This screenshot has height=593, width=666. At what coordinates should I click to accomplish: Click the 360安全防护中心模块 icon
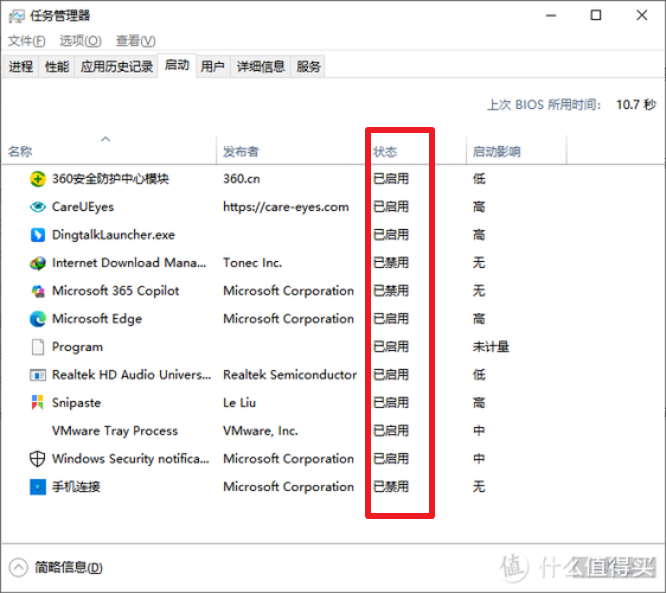click(38, 179)
